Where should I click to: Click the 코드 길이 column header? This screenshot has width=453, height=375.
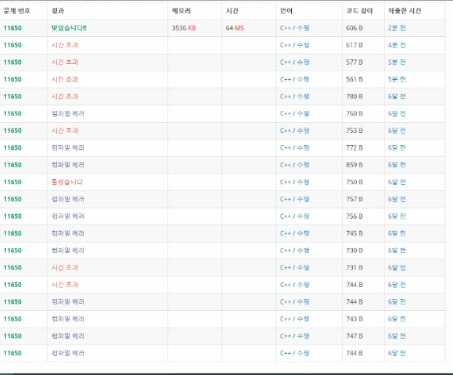tap(359, 11)
